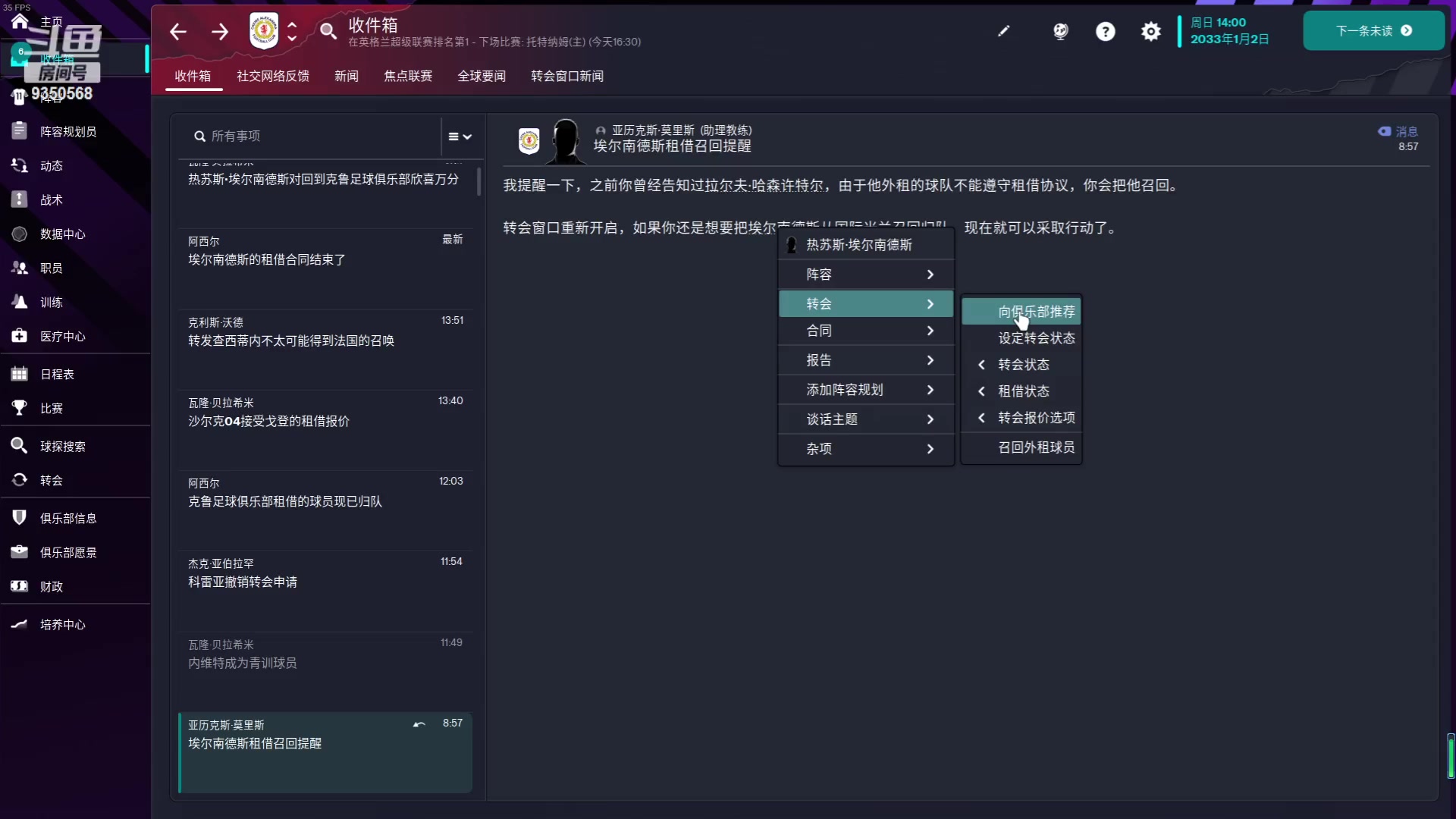Expand 合同 submenu in context menu
The width and height of the screenshot is (1456, 819).
coord(866,331)
